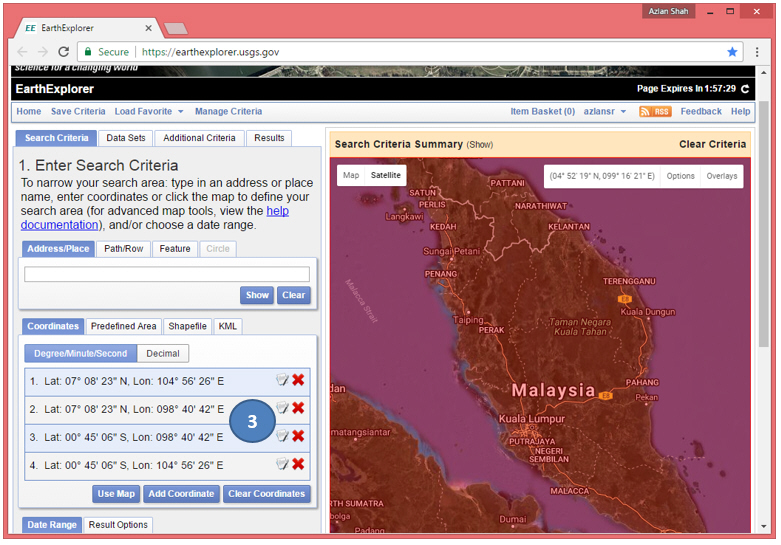This screenshot has width=781, height=545.
Task: Delete coordinate 4 using red X
Action: (x=298, y=464)
